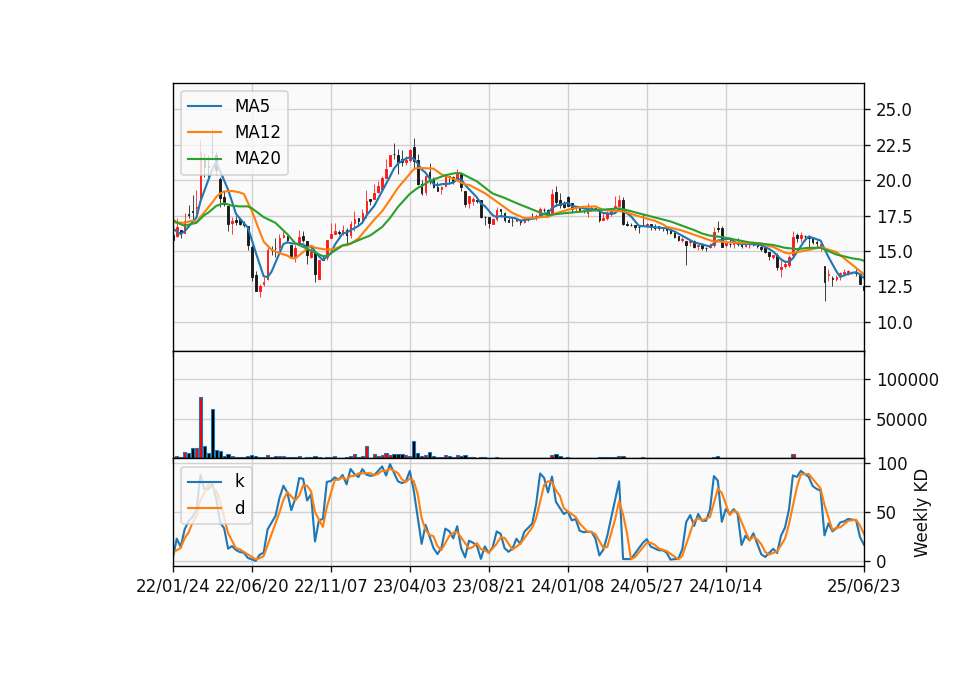Click the MA5 legend entry
Screen dimensions: 960x690
tap(228, 106)
